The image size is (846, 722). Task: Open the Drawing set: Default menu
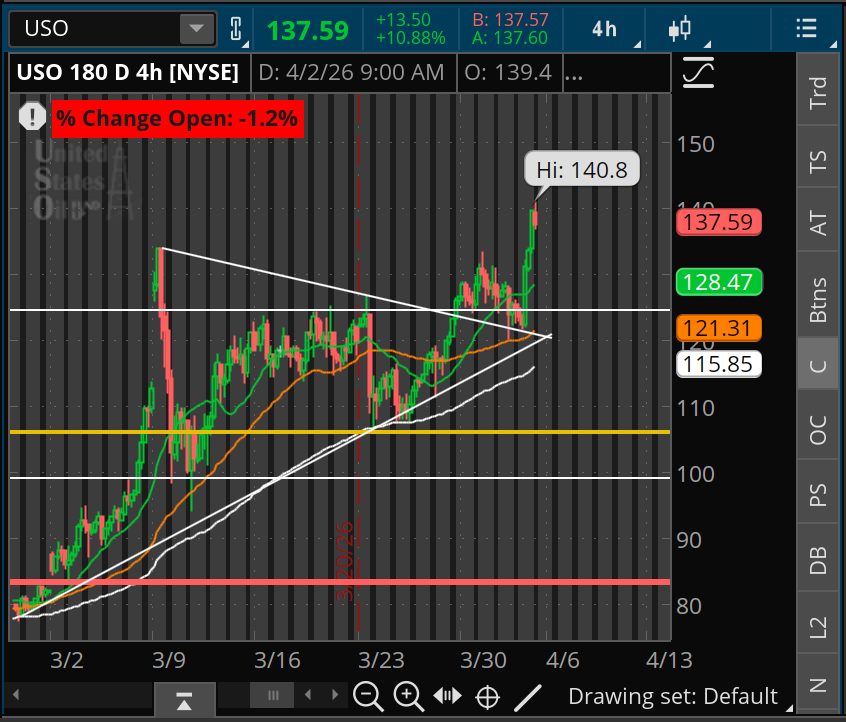[x=673, y=696]
